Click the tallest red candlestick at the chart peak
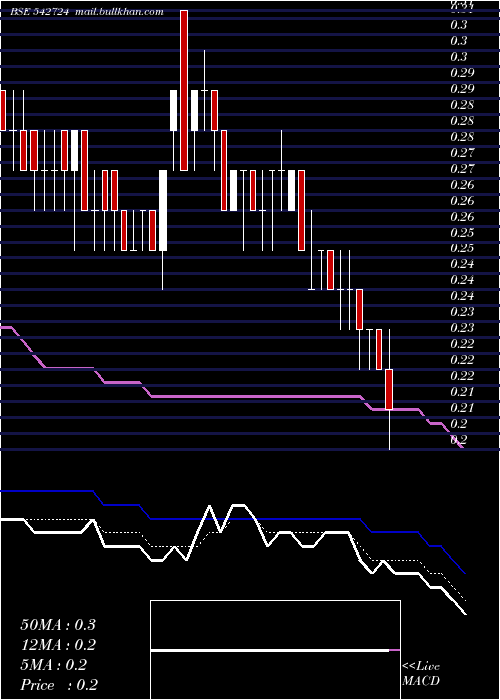 point(184,90)
